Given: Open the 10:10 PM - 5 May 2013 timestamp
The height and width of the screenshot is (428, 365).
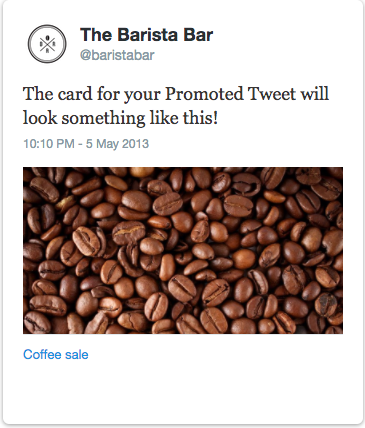Looking at the screenshot, I should [86, 144].
